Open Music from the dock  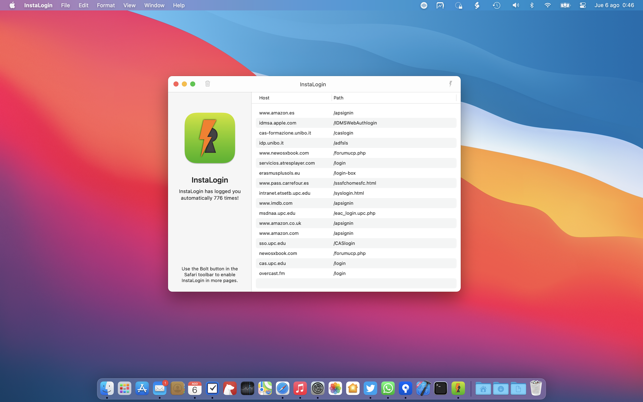[300, 388]
